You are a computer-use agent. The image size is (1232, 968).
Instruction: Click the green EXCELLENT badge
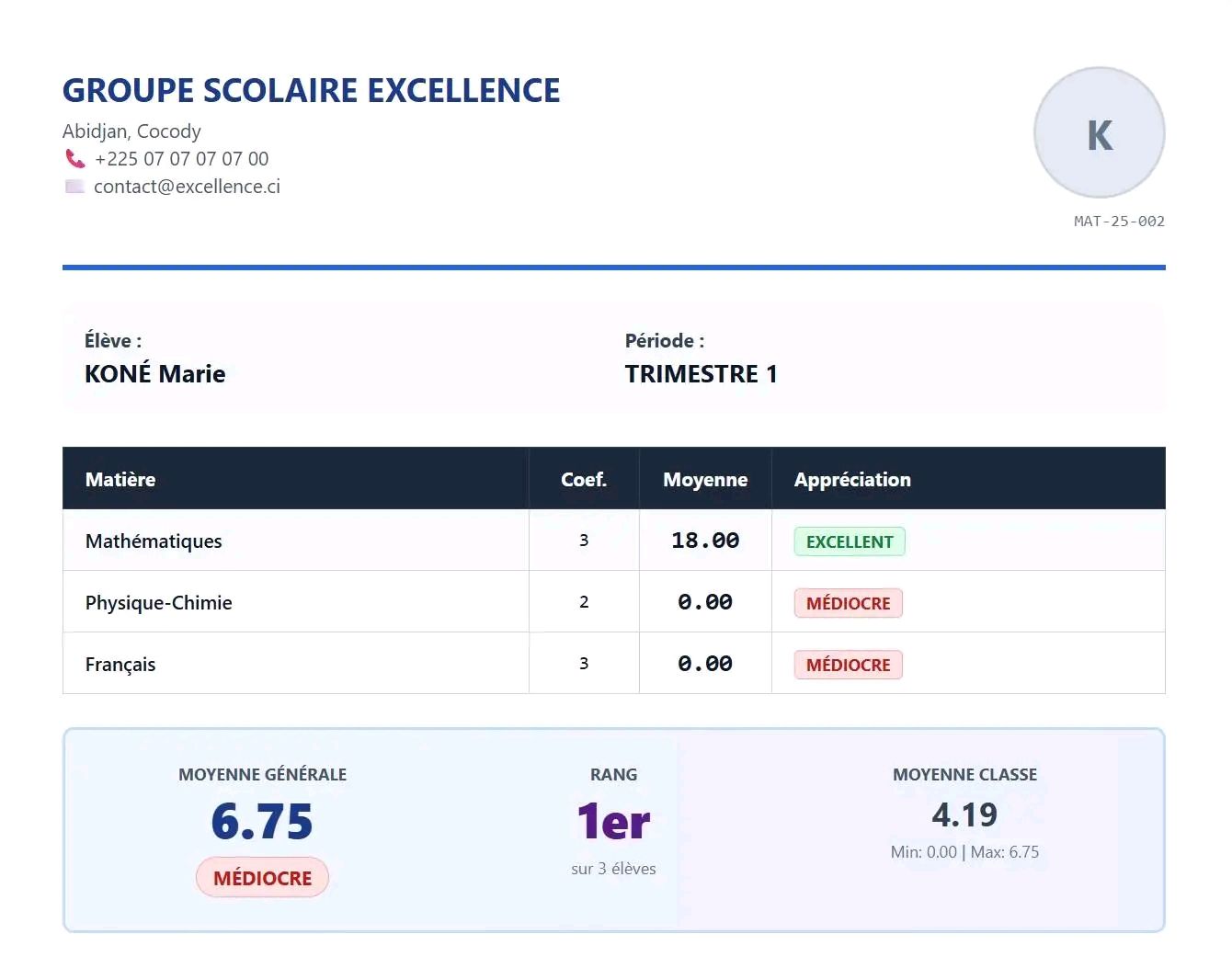tap(849, 541)
